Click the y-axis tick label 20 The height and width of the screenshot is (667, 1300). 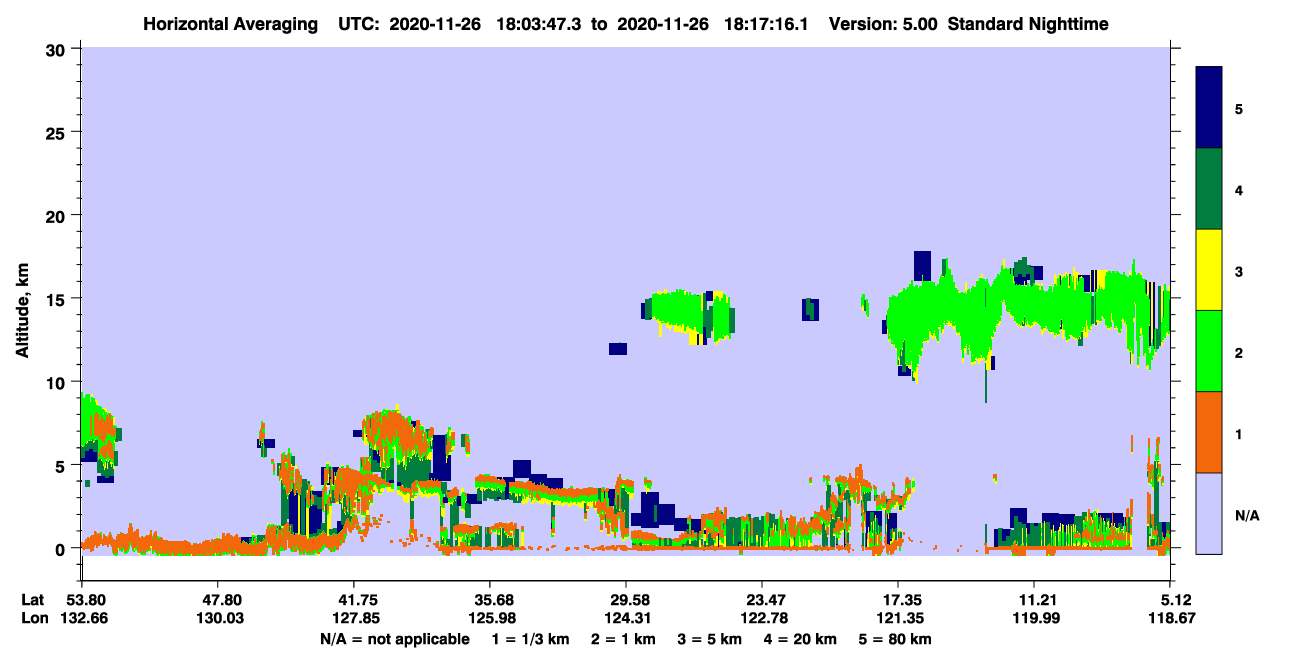(x=58, y=215)
